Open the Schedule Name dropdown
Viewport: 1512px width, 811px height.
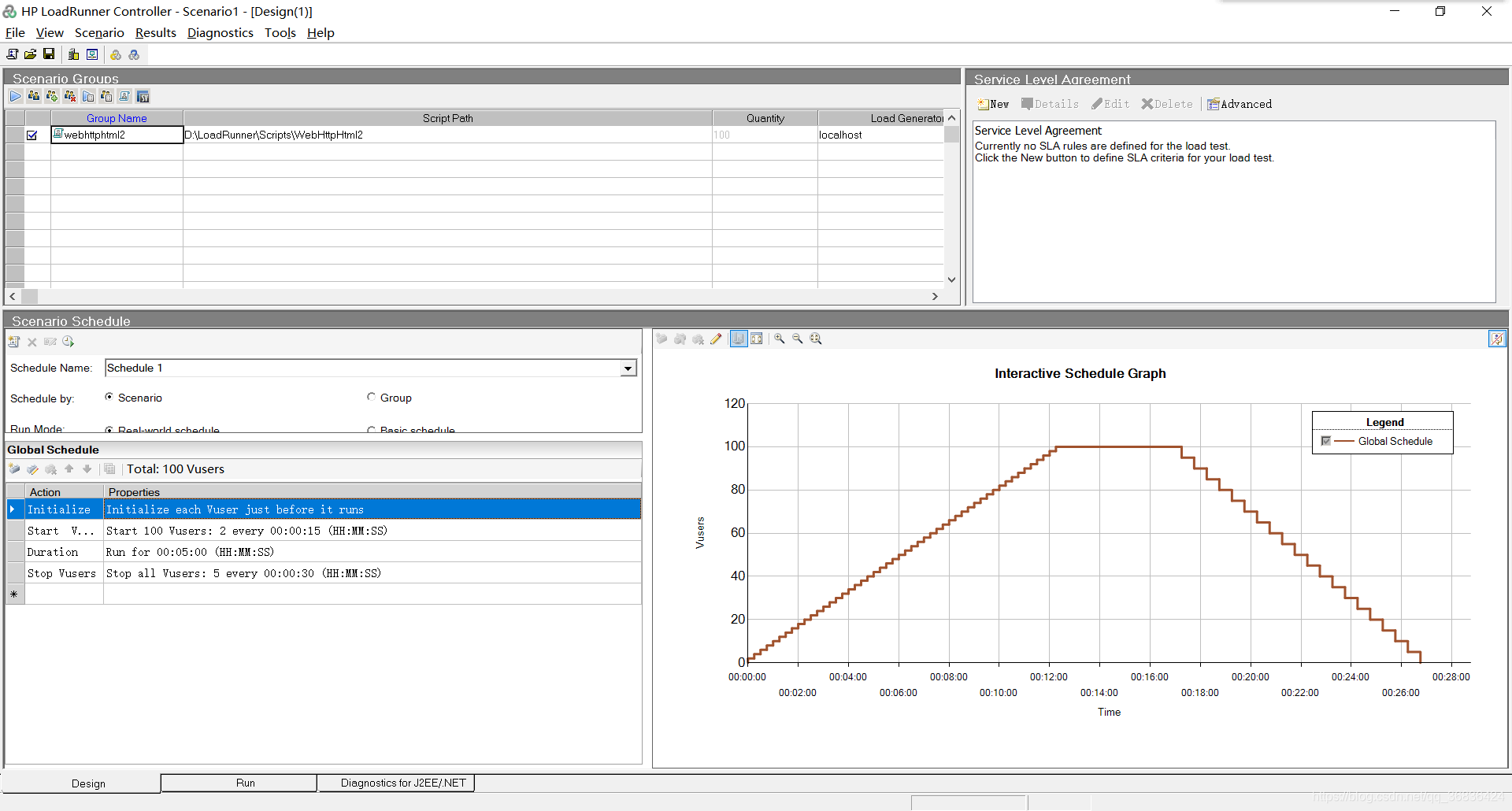pos(628,368)
